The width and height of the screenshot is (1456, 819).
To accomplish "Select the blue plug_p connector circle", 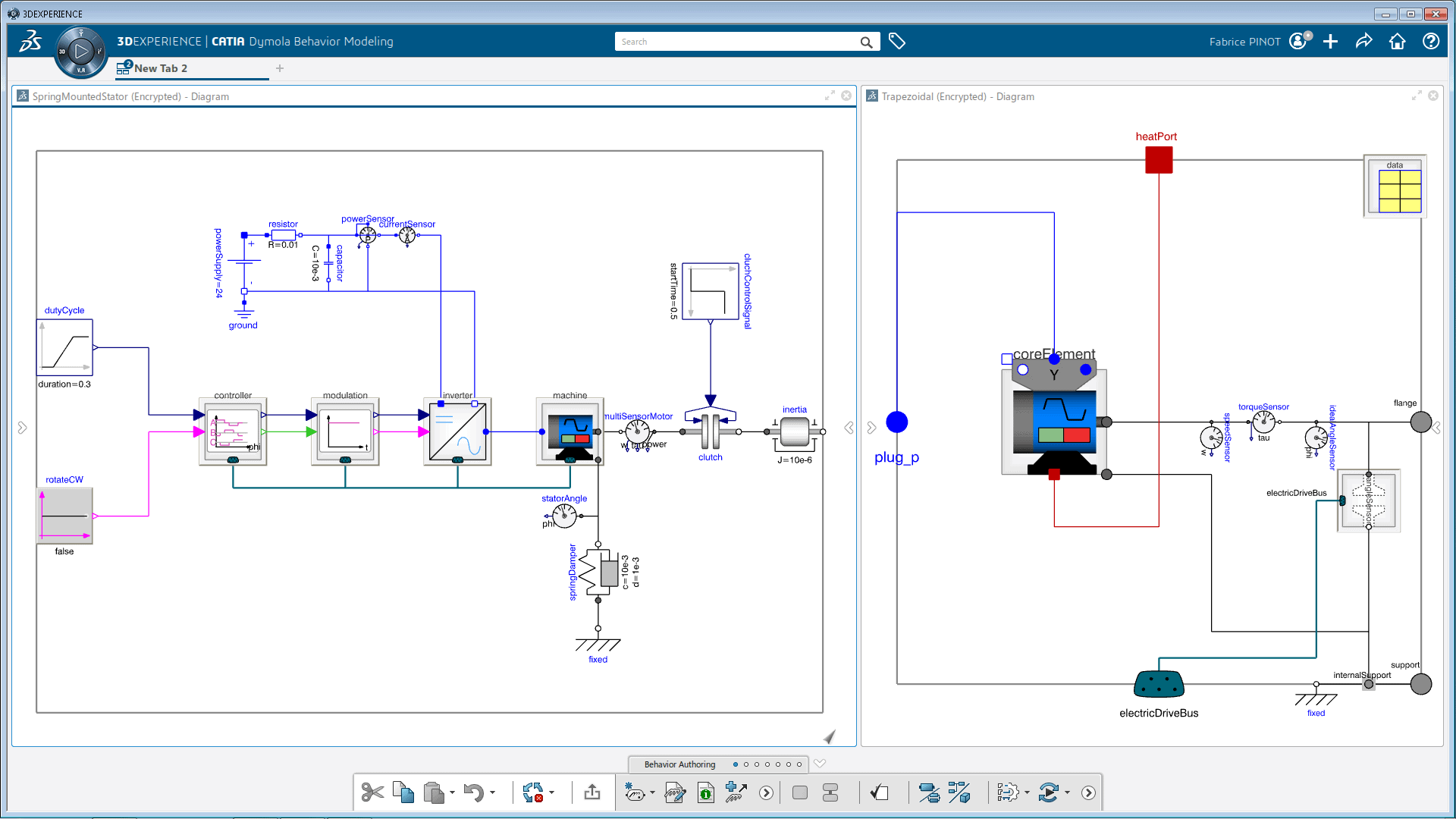I will (x=897, y=422).
